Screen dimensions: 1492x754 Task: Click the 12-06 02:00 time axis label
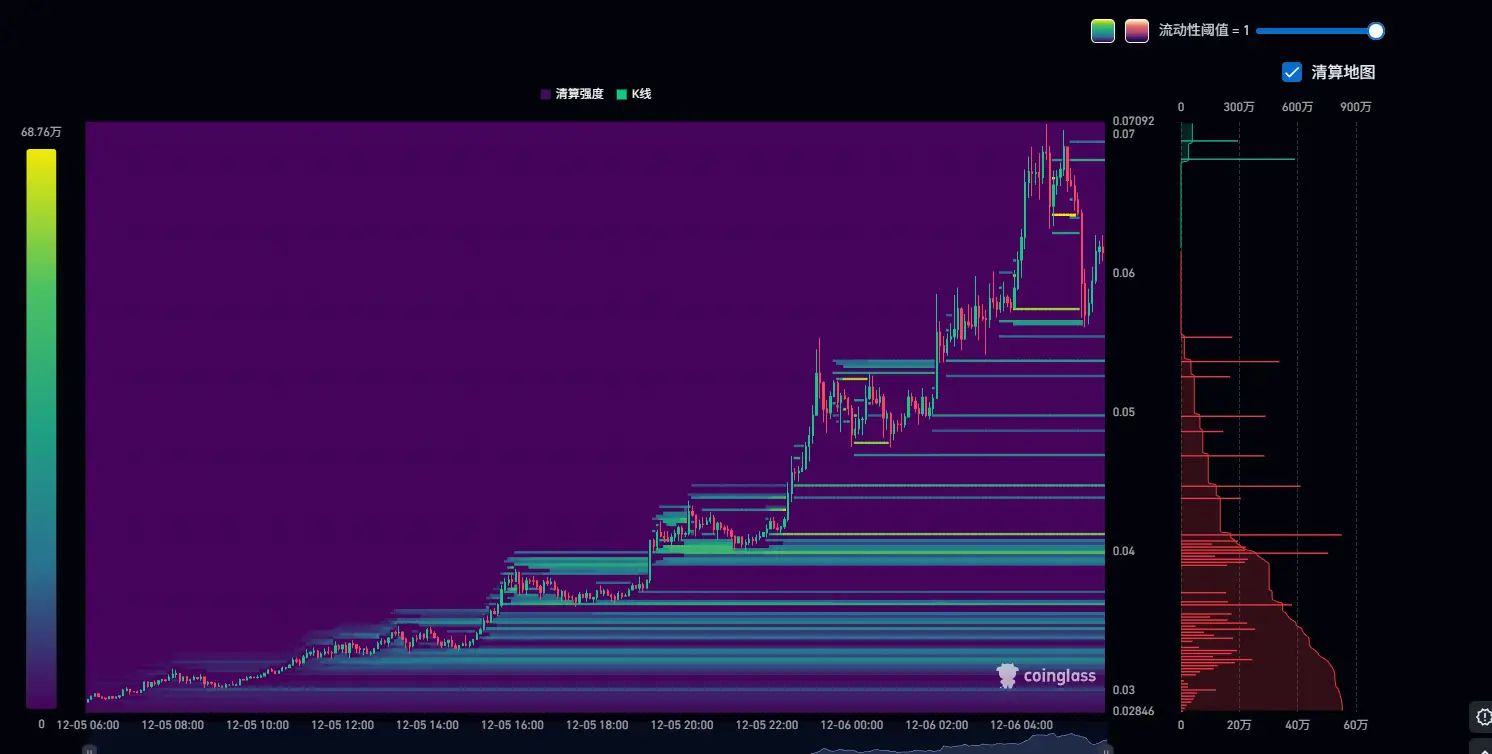tap(937, 725)
